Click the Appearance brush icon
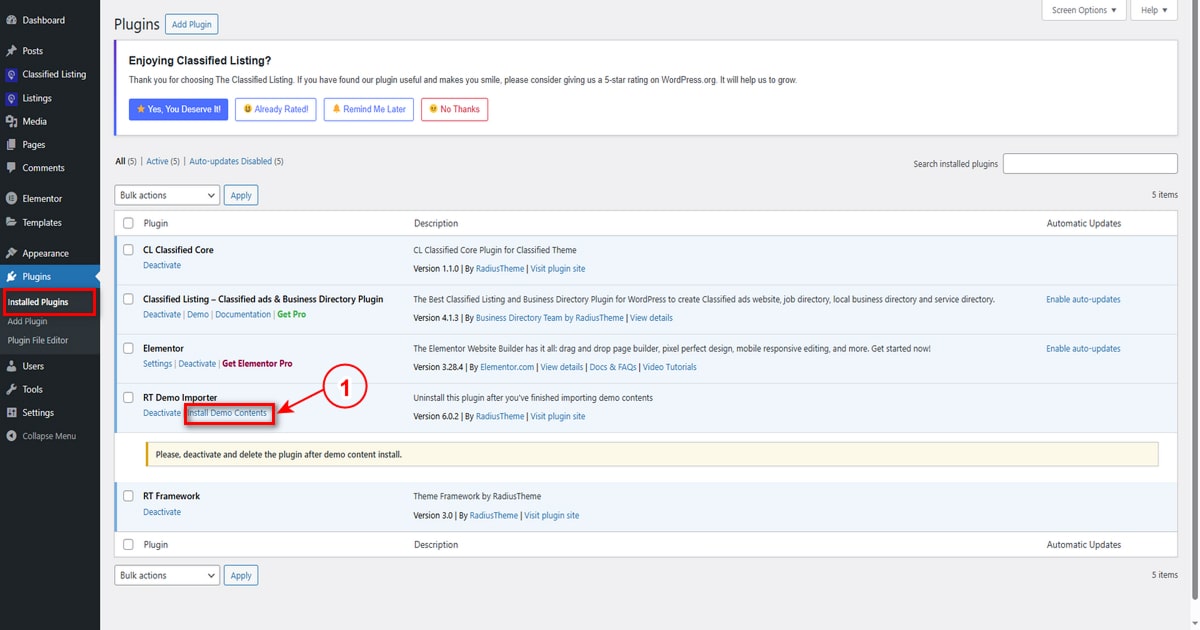 tap(11, 253)
